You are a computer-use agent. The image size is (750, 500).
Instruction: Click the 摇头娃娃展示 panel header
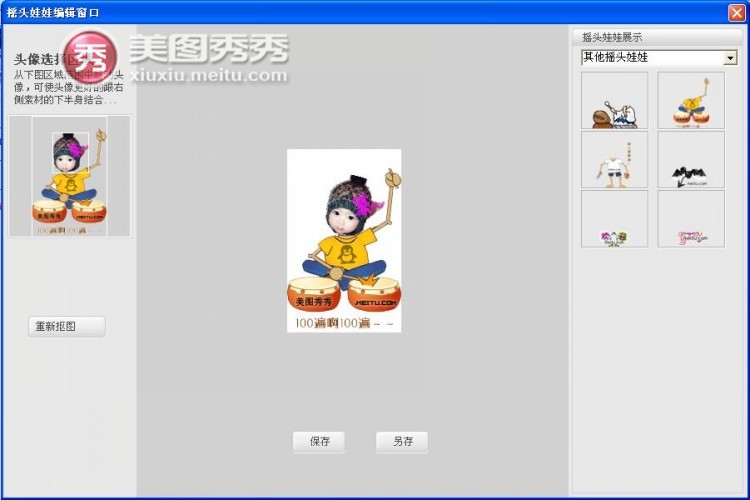click(x=657, y=37)
